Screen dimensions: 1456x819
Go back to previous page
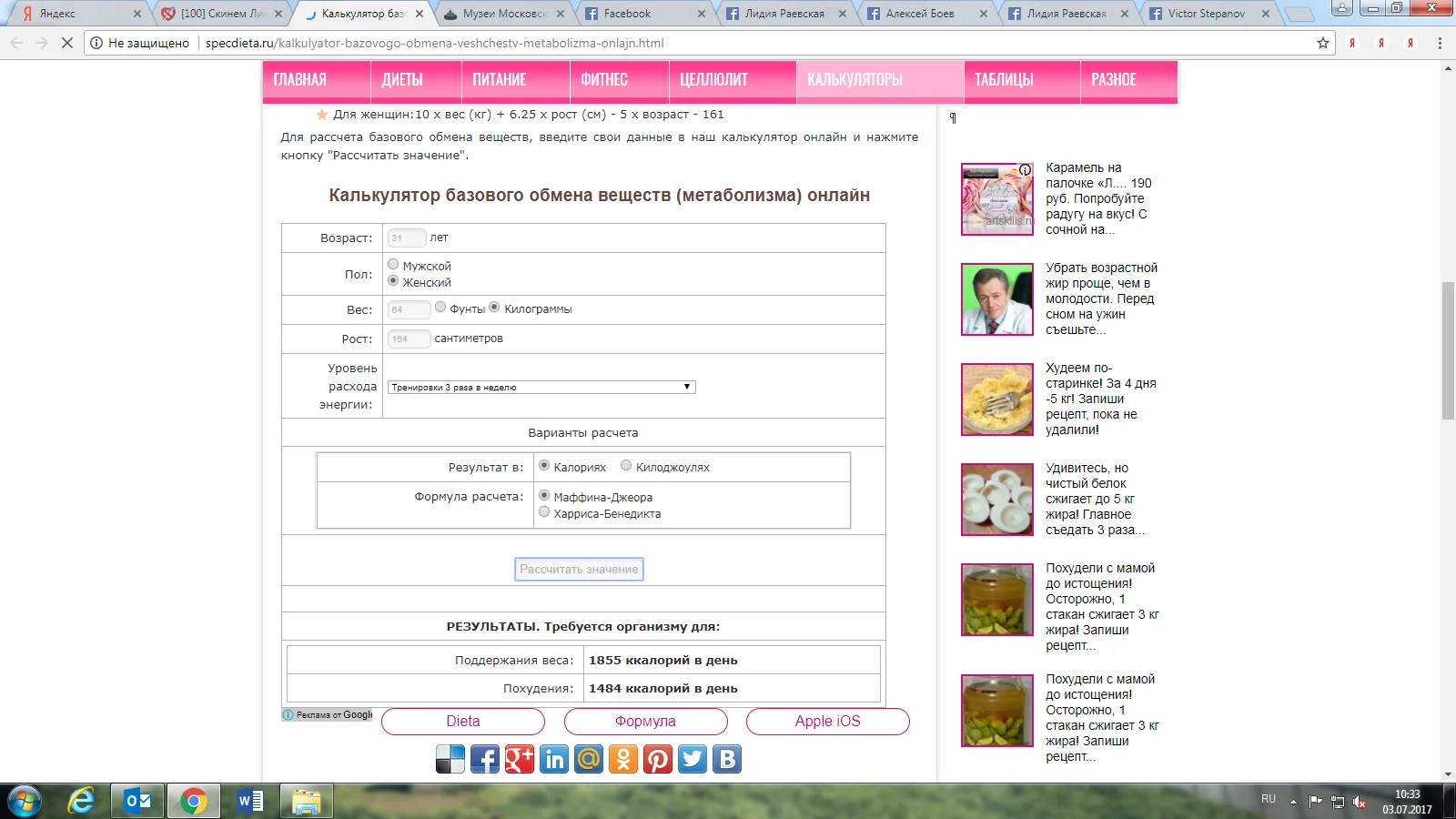point(16,43)
